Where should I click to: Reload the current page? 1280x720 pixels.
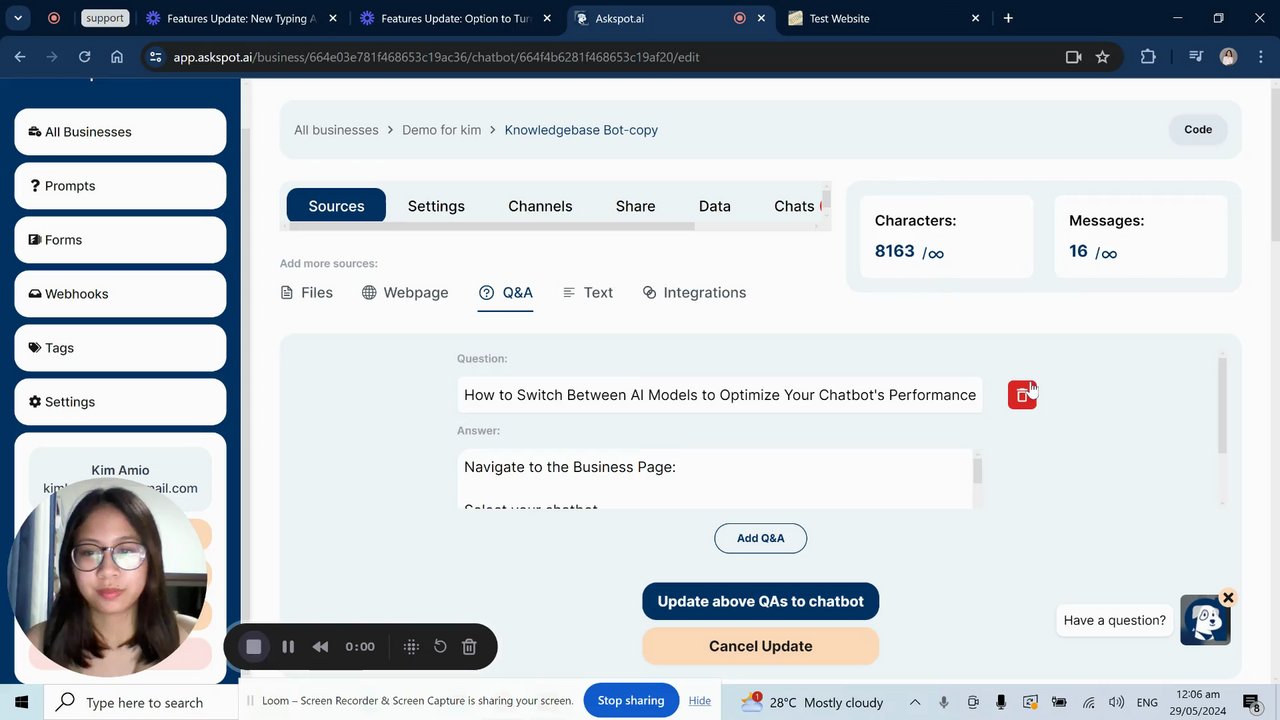click(84, 57)
